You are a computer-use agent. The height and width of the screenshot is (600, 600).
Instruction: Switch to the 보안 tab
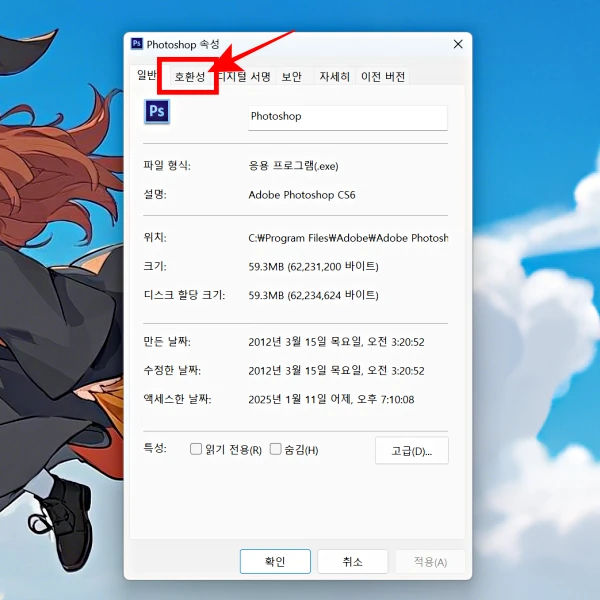[292, 77]
